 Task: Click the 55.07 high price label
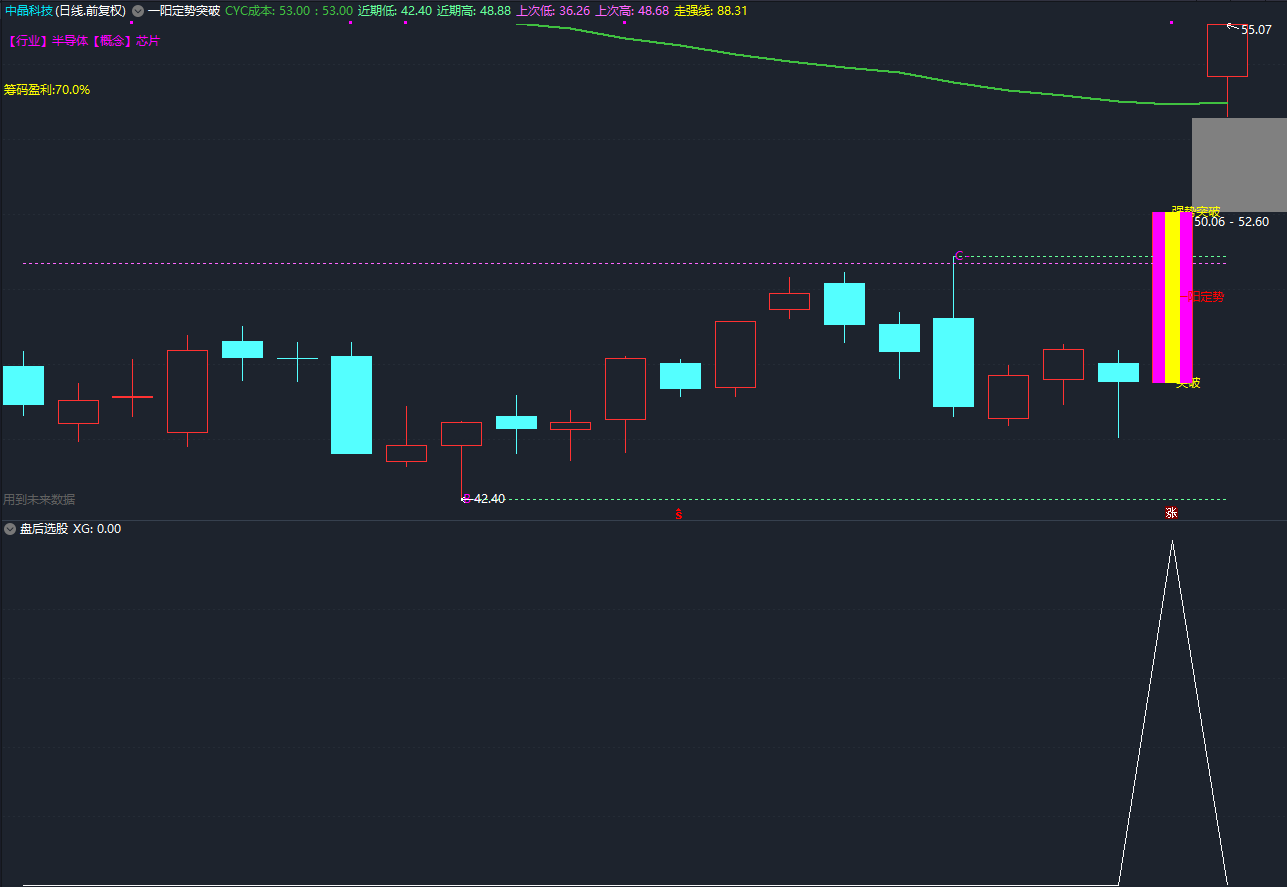1256,30
